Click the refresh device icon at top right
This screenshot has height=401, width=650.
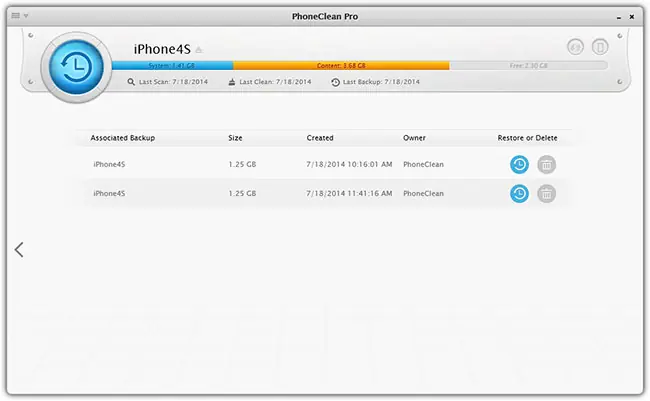(575, 47)
